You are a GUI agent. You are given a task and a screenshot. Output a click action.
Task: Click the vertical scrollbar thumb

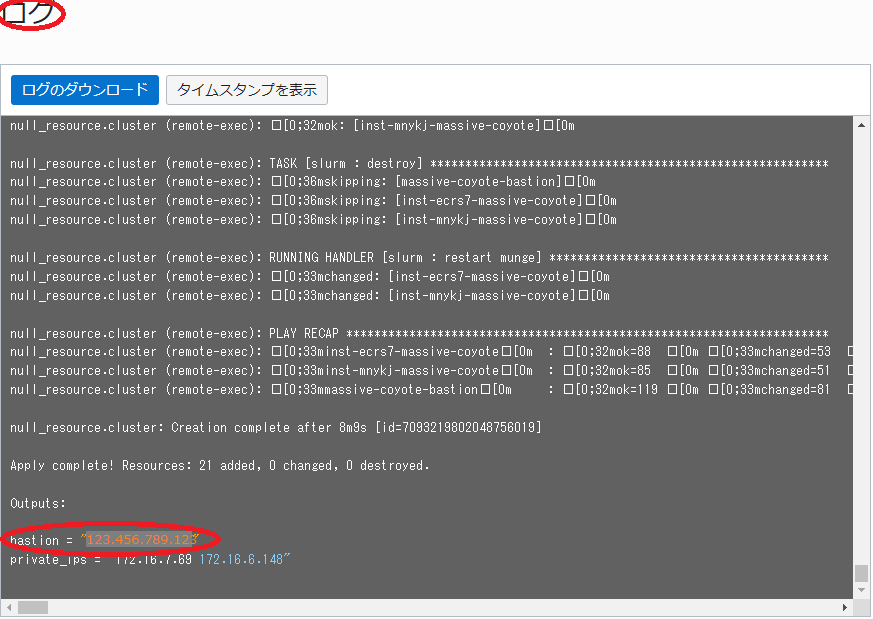click(861, 573)
